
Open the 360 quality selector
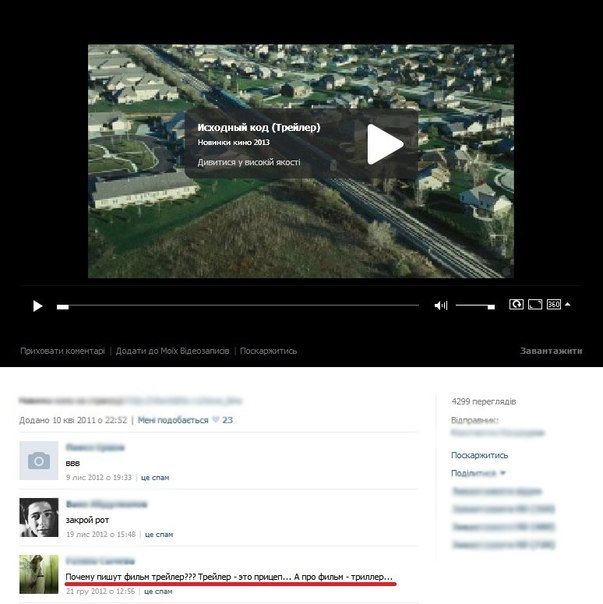(x=554, y=304)
